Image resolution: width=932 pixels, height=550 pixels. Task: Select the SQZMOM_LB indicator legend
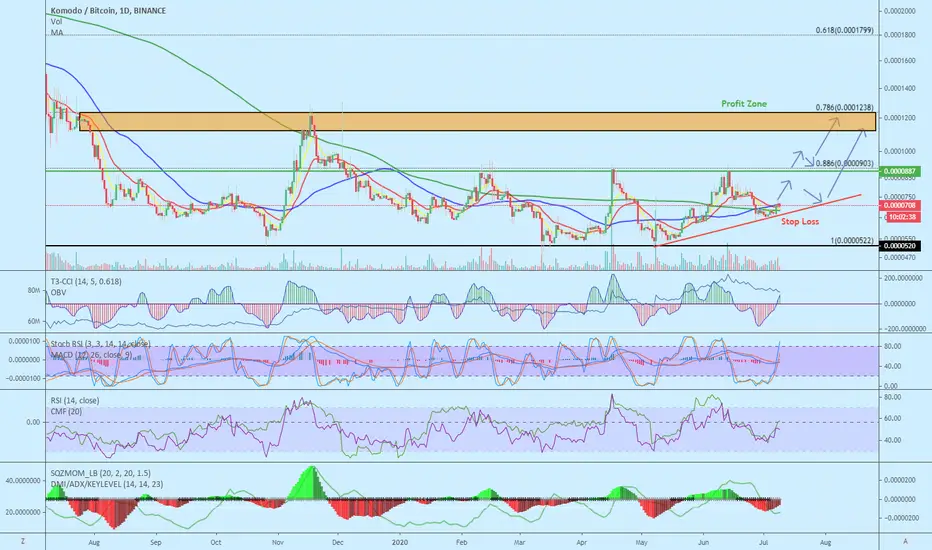point(100,473)
